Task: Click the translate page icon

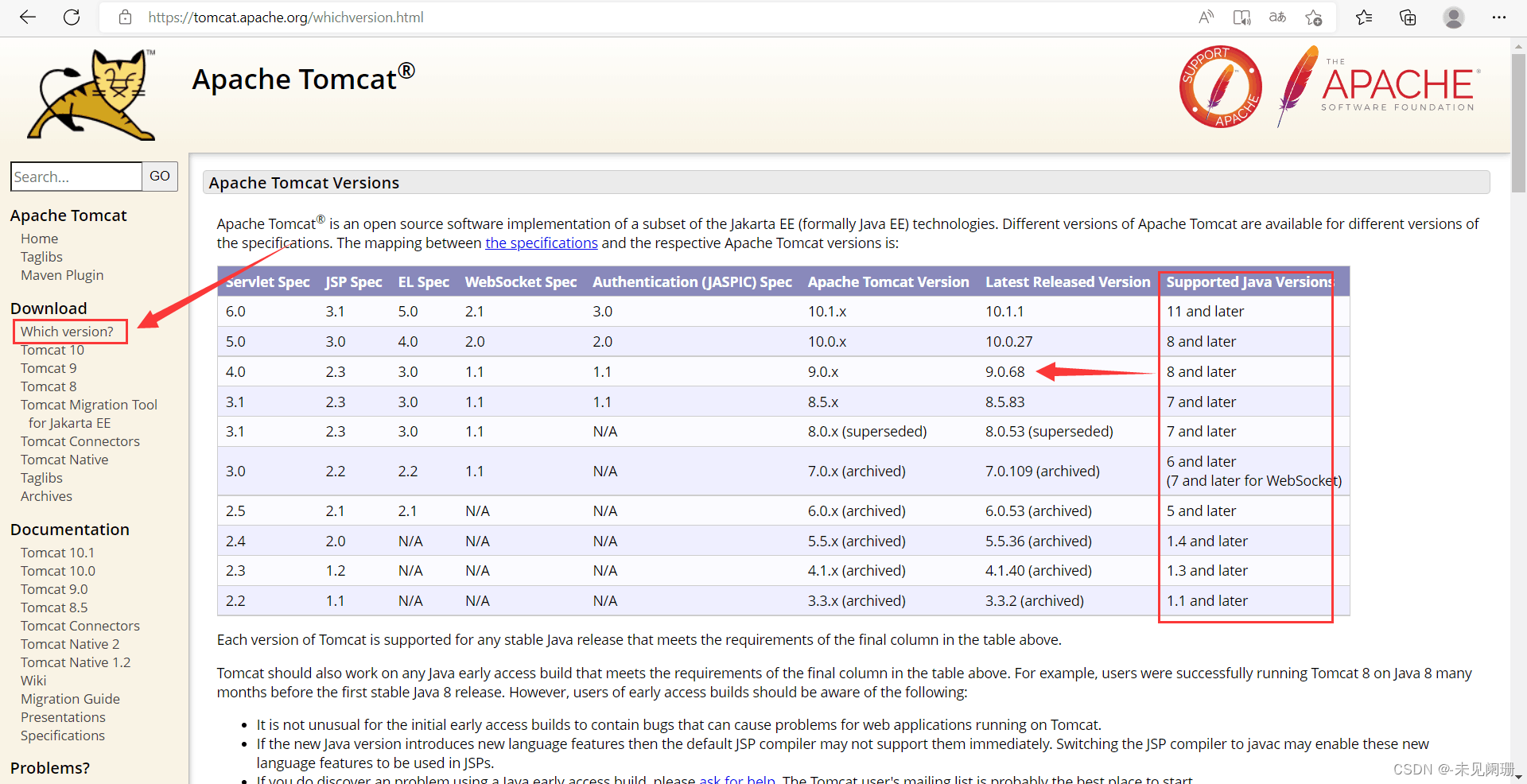Action: [1277, 17]
